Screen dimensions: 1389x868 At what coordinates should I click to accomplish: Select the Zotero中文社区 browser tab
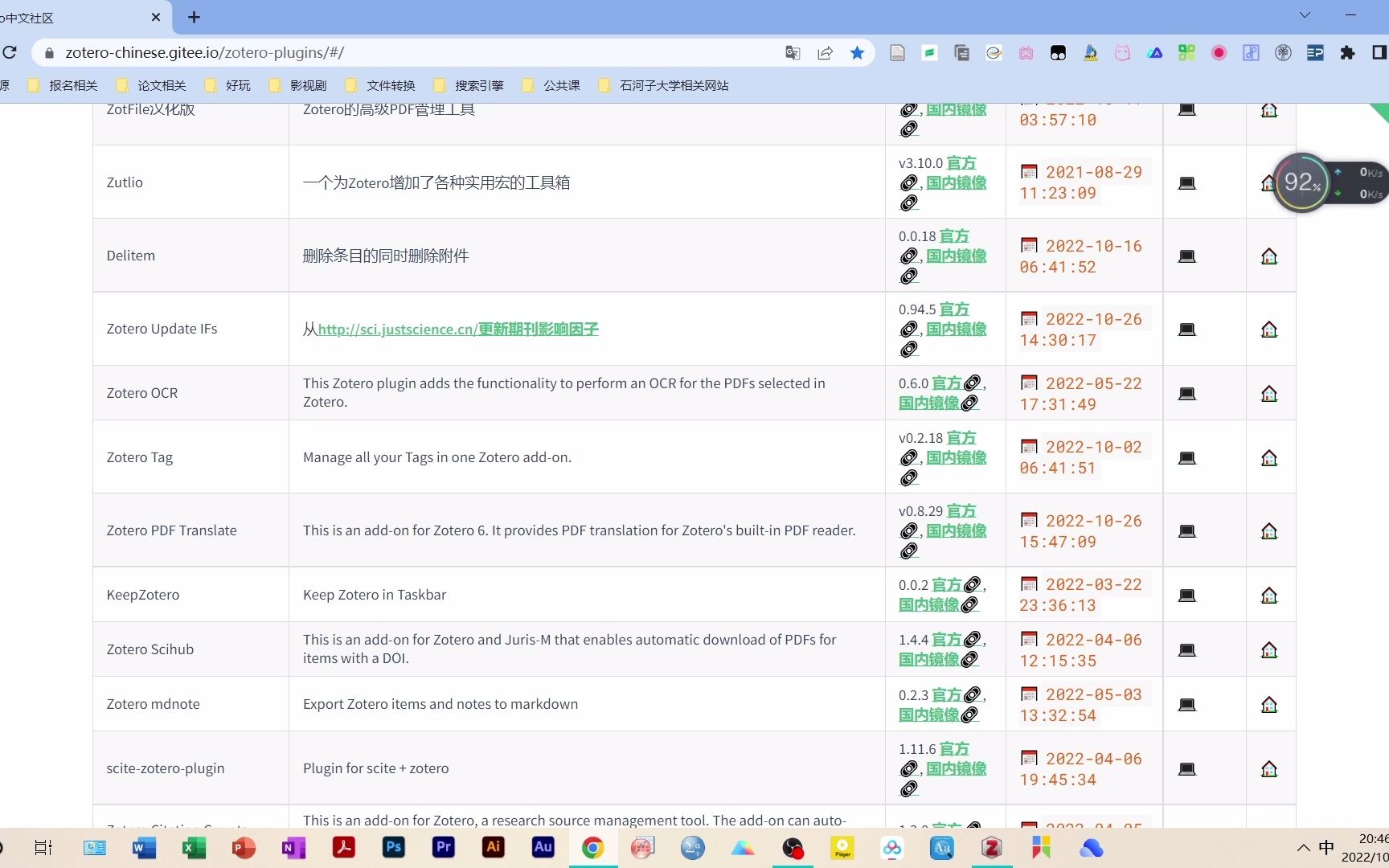80,18
